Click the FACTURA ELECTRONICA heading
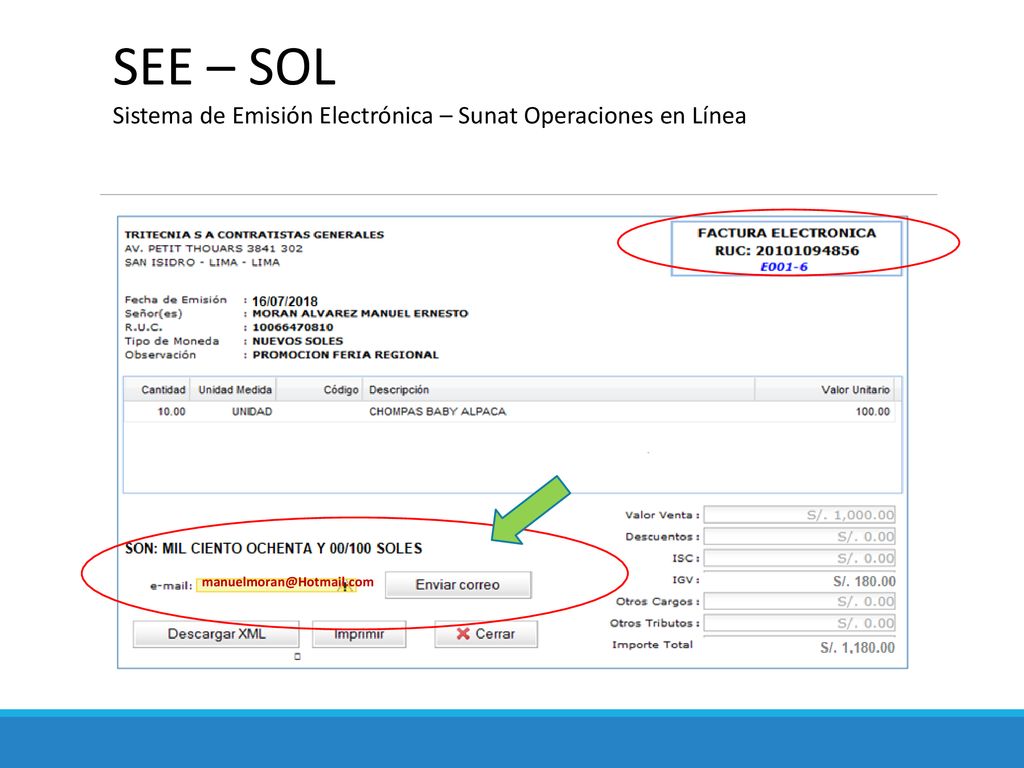Image resolution: width=1024 pixels, height=768 pixels. (787, 233)
